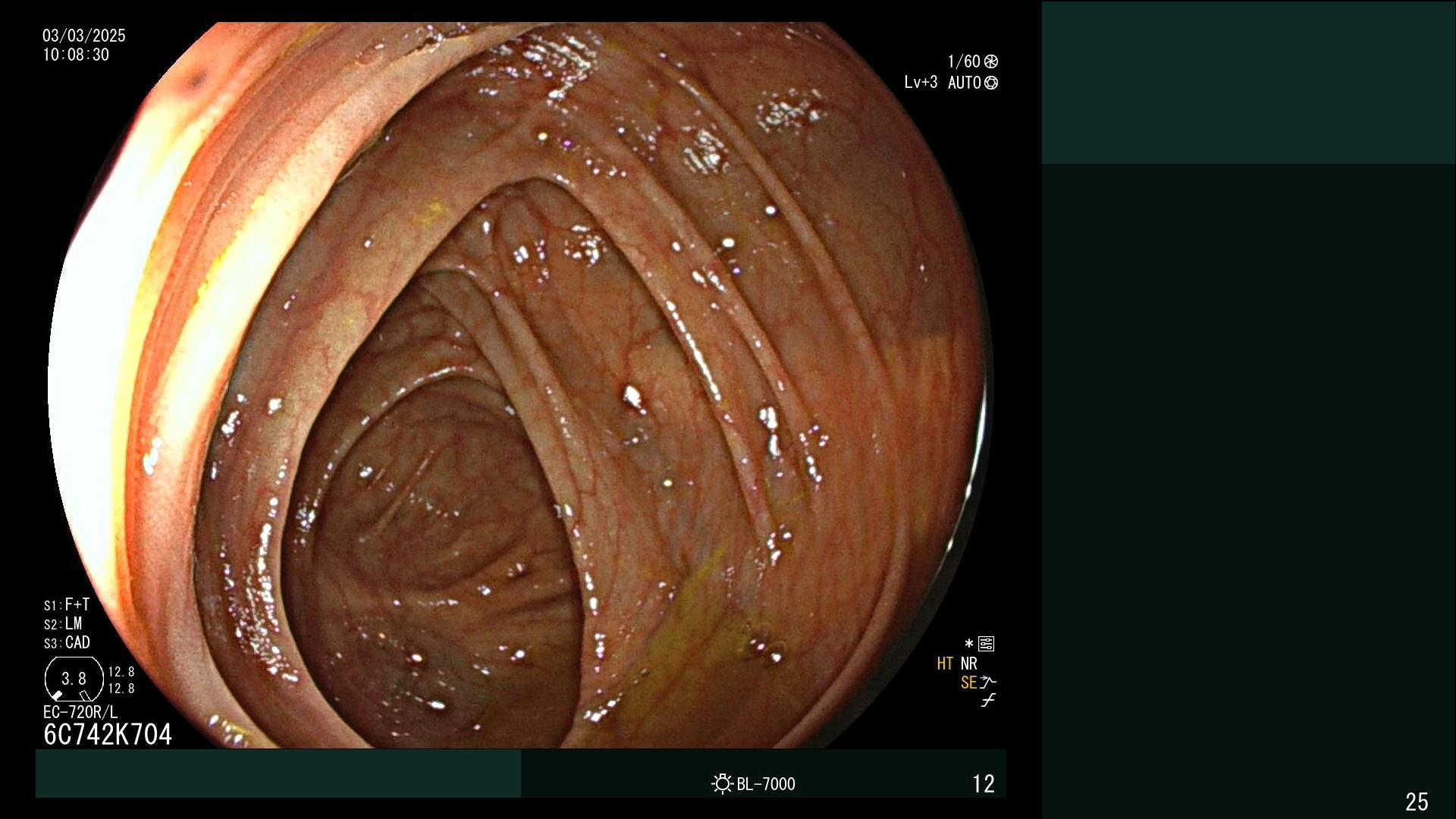Click the empty teal field in bottom bar

coord(278,773)
